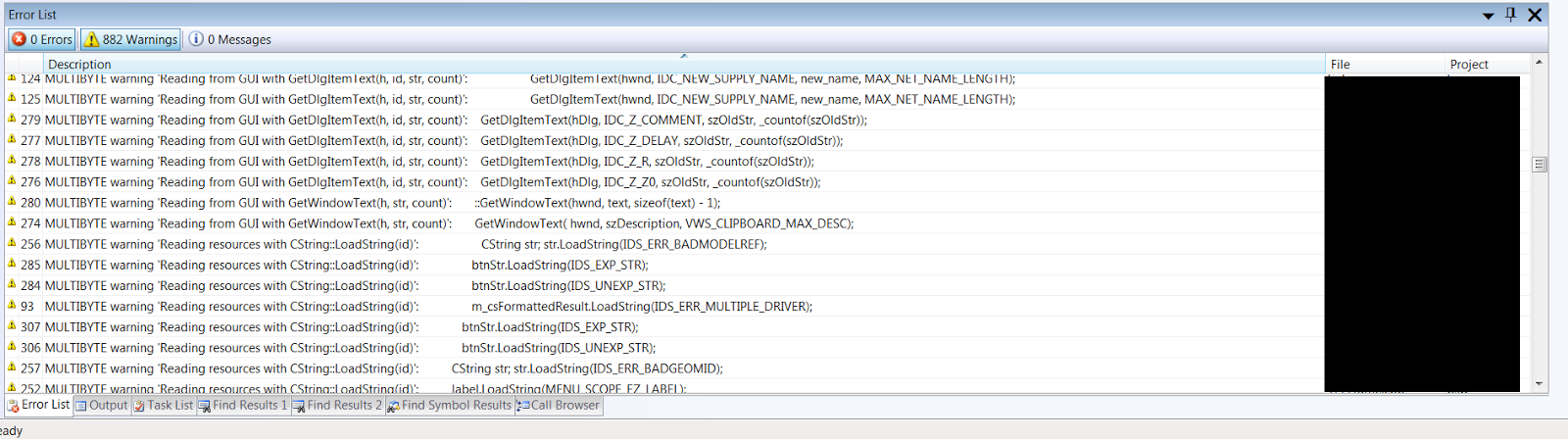Click the warning icon on row 280
The image size is (1568, 440).
click(12, 202)
